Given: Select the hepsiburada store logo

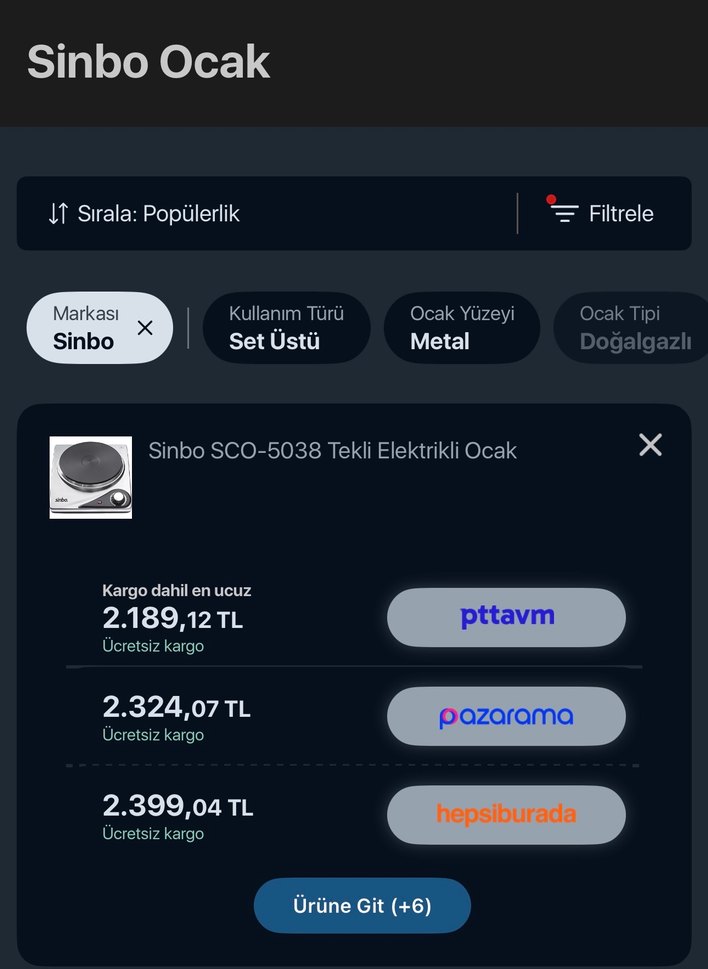Looking at the screenshot, I should coord(506,815).
